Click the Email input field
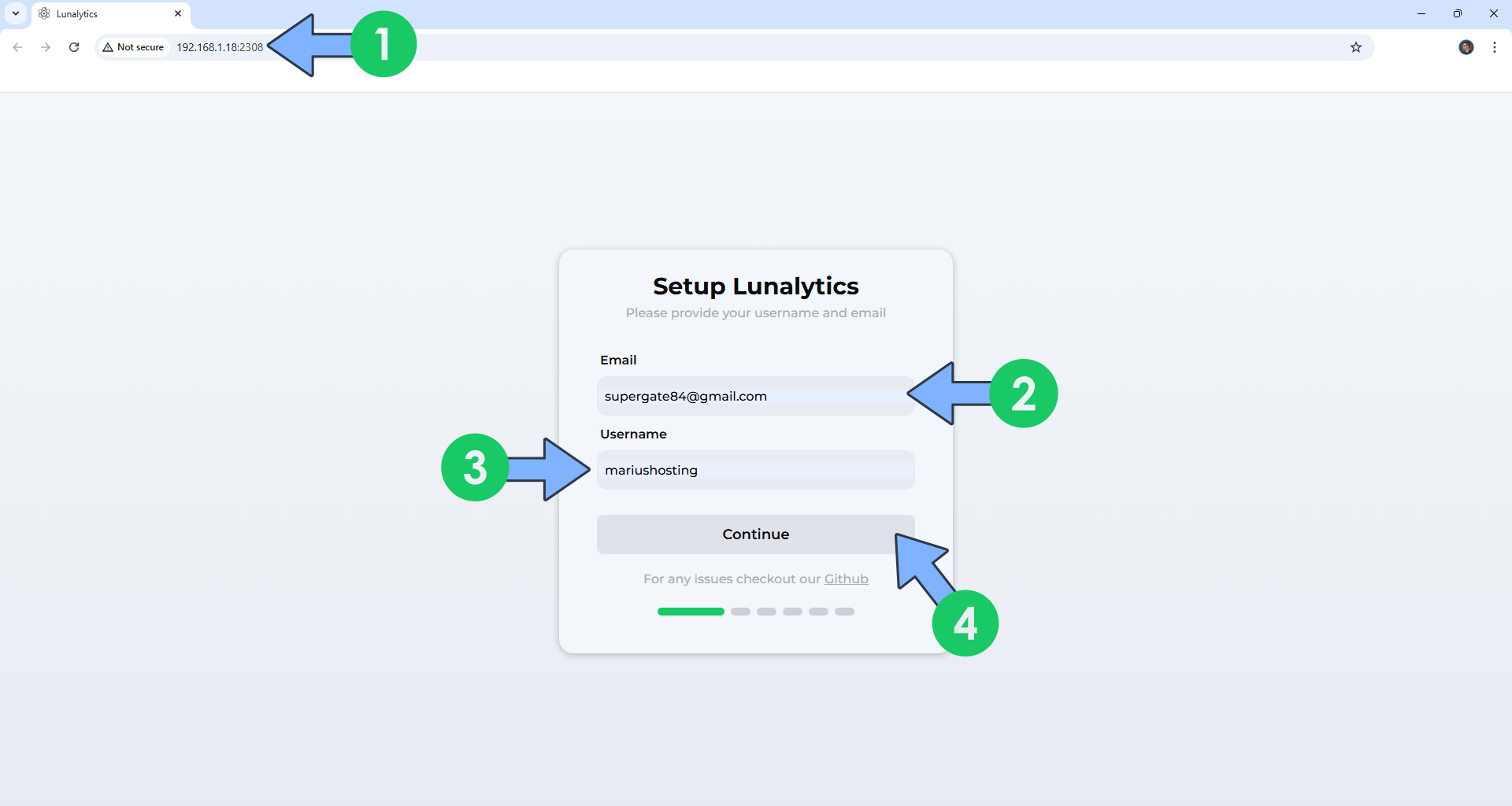The height and width of the screenshot is (806, 1512). pos(755,396)
